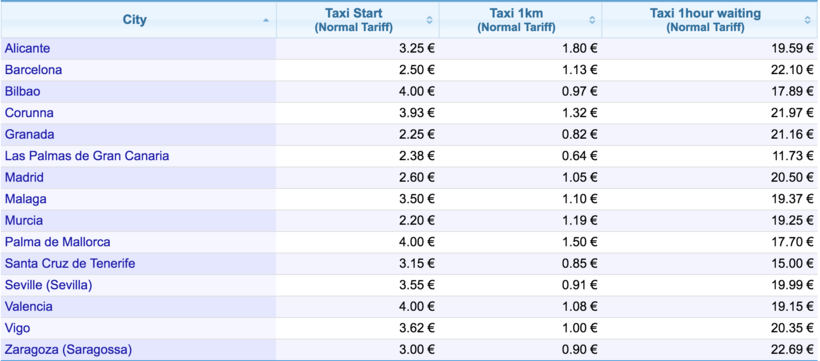The height and width of the screenshot is (361, 820).
Task: Open Palma de Mallorca link
Action: coord(58,242)
